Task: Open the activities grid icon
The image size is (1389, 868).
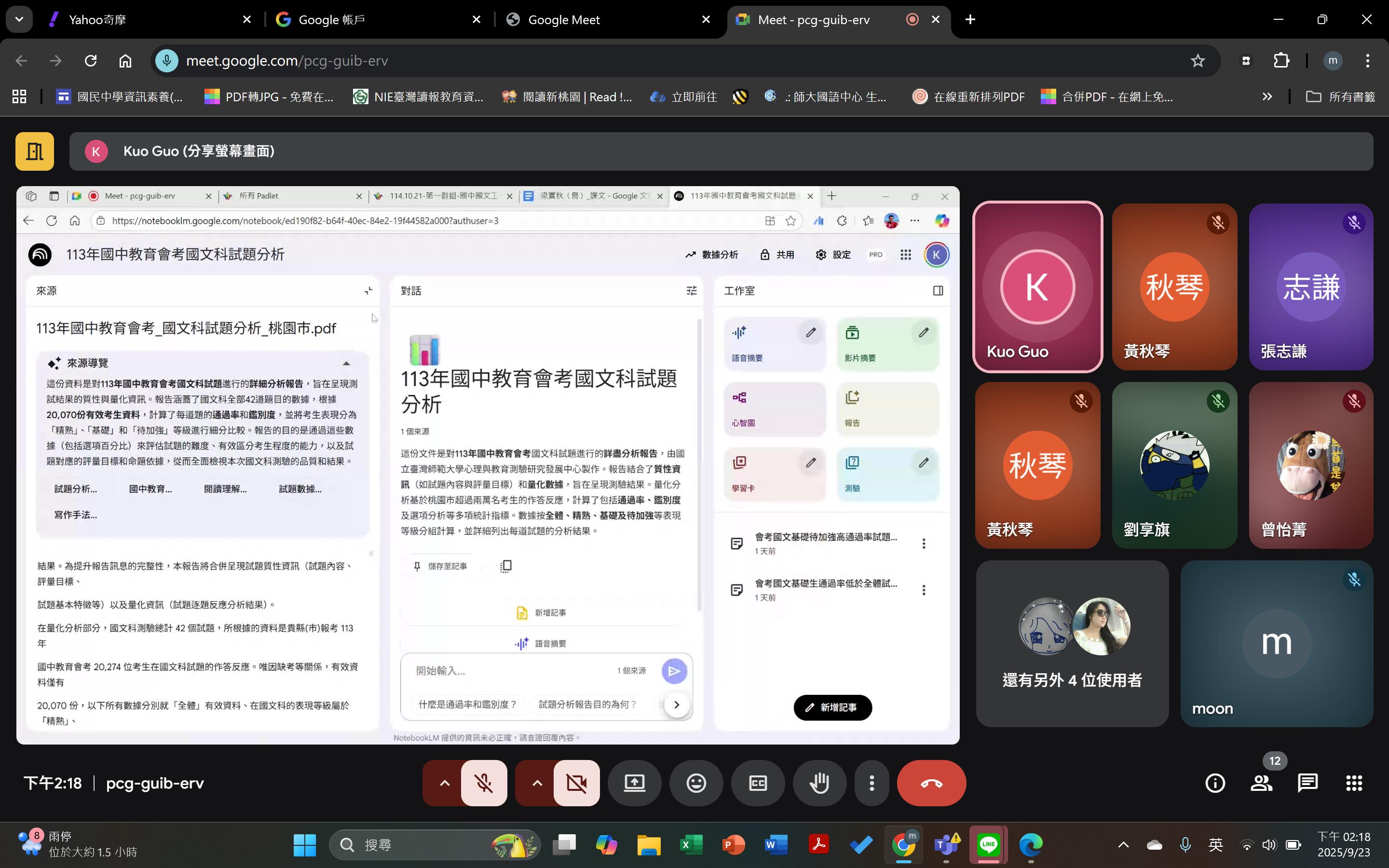Action: tap(1354, 783)
